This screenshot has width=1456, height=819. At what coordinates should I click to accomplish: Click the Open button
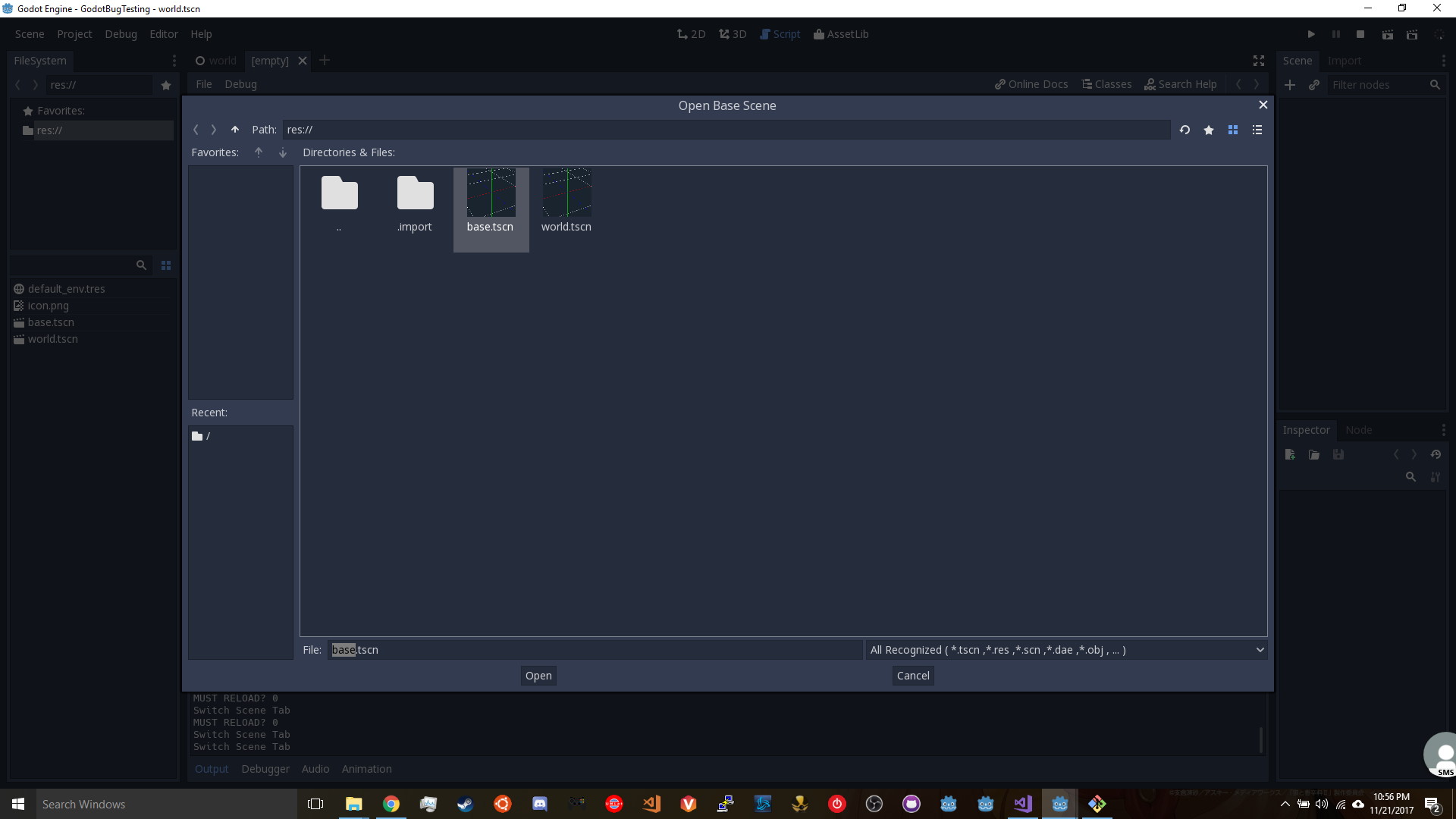point(538,675)
